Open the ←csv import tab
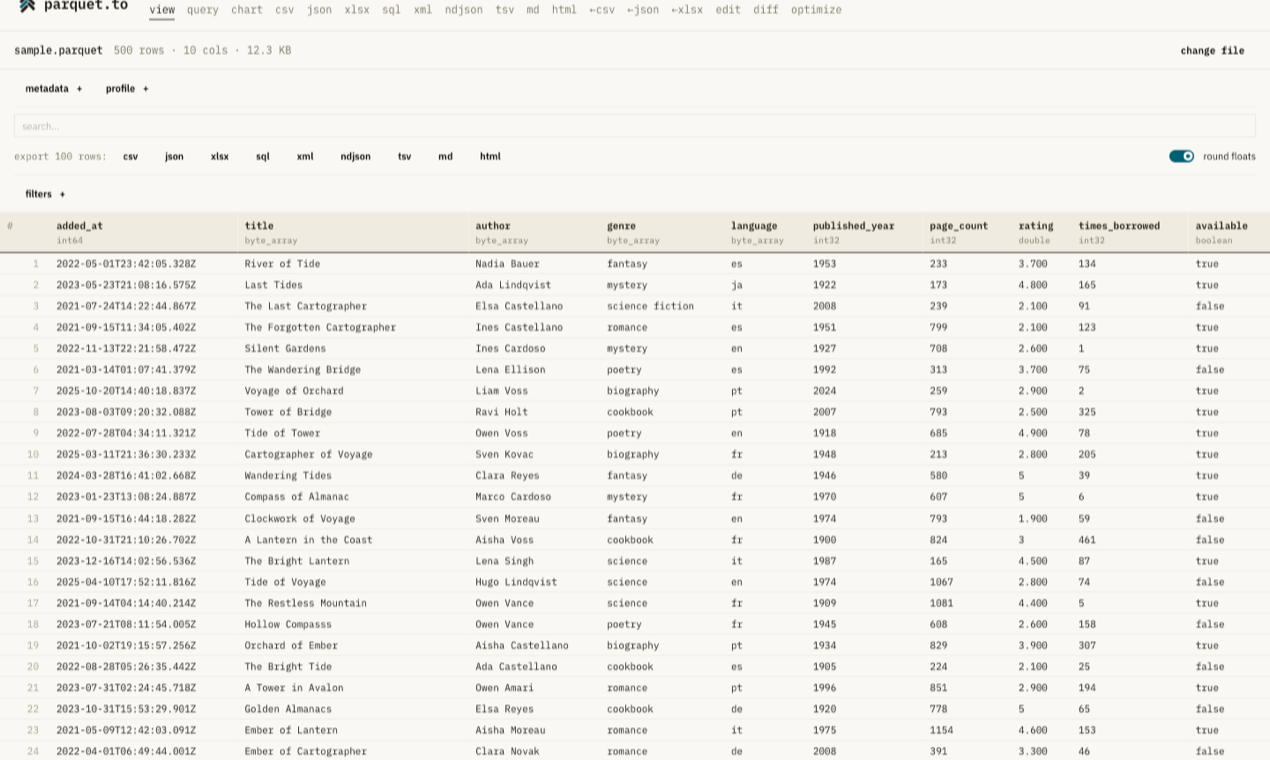The width and height of the screenshot is (1270, 760). point(602,10)
